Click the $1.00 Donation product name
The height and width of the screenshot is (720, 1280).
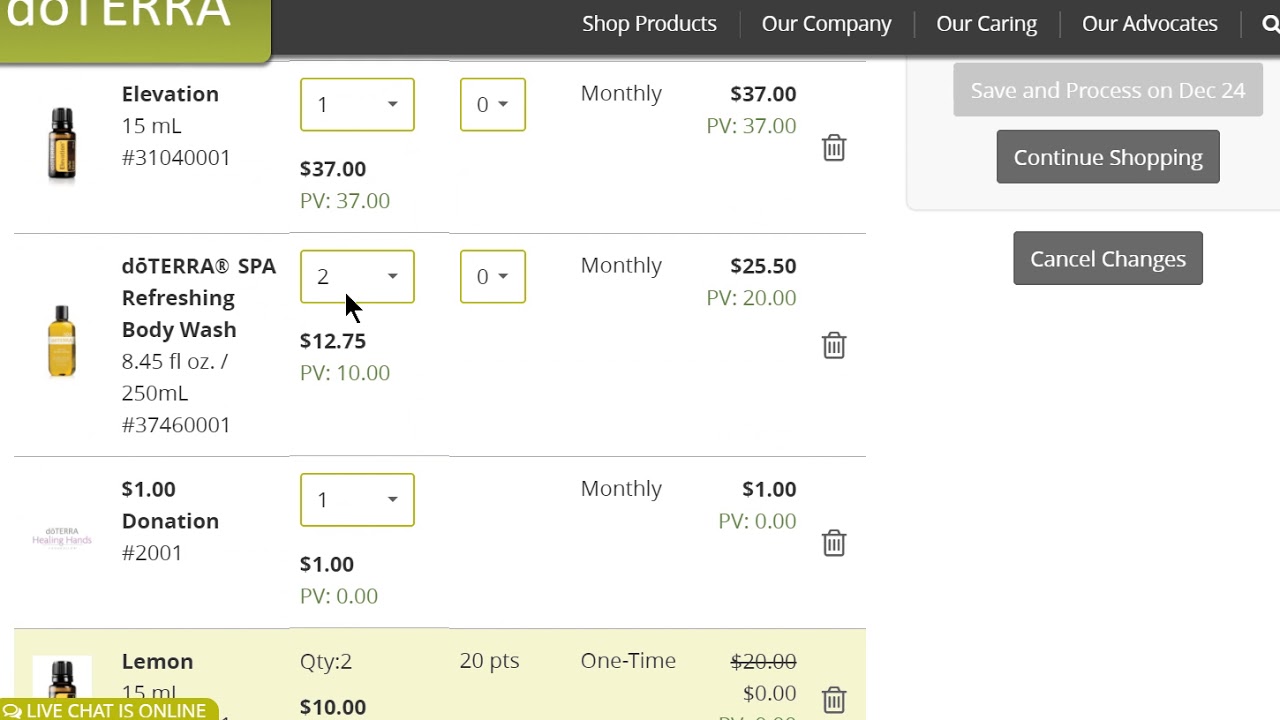point(170,505)
